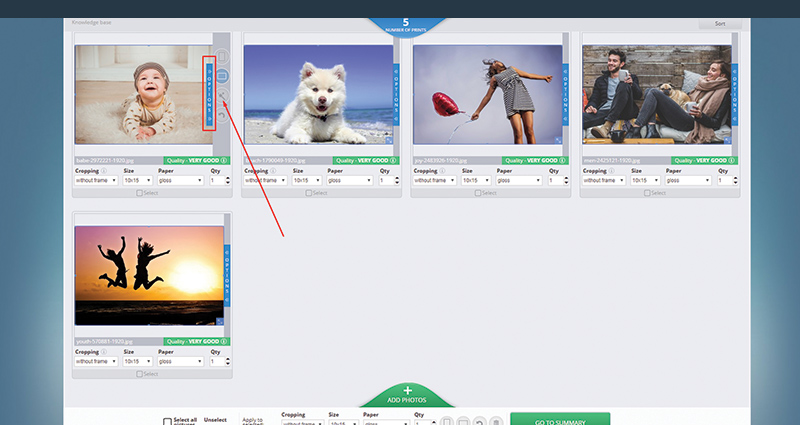The width and height of the screenshot is (800, 425).
Task: Open the Paper dropdown on the dog card
Action: pos(350,181)
